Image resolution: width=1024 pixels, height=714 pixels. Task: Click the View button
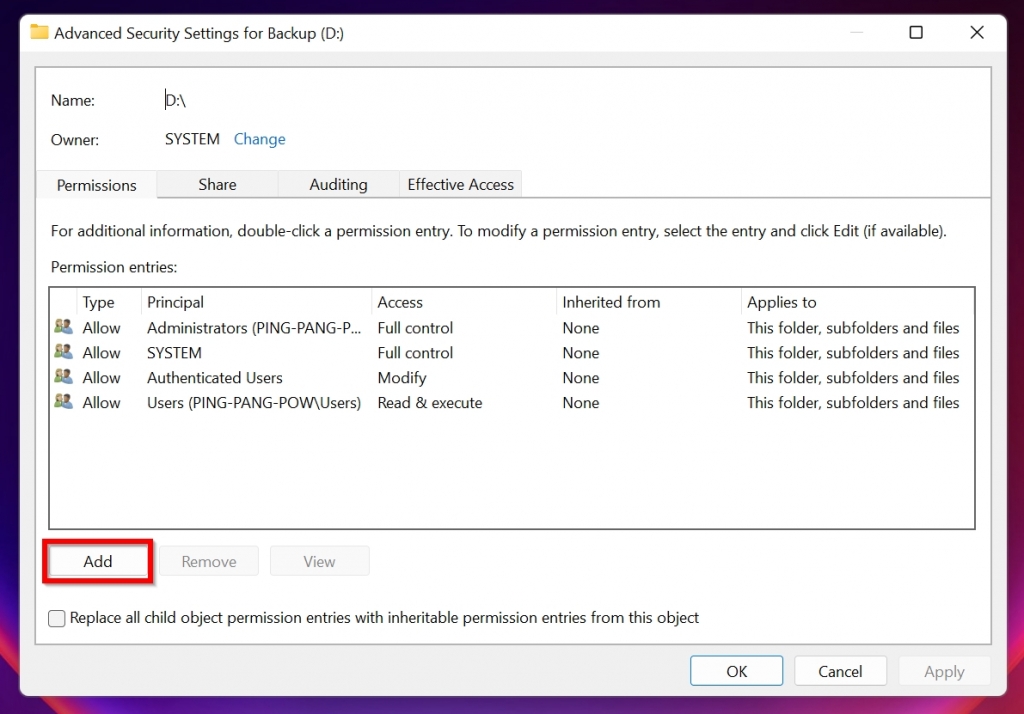[319, 561]
